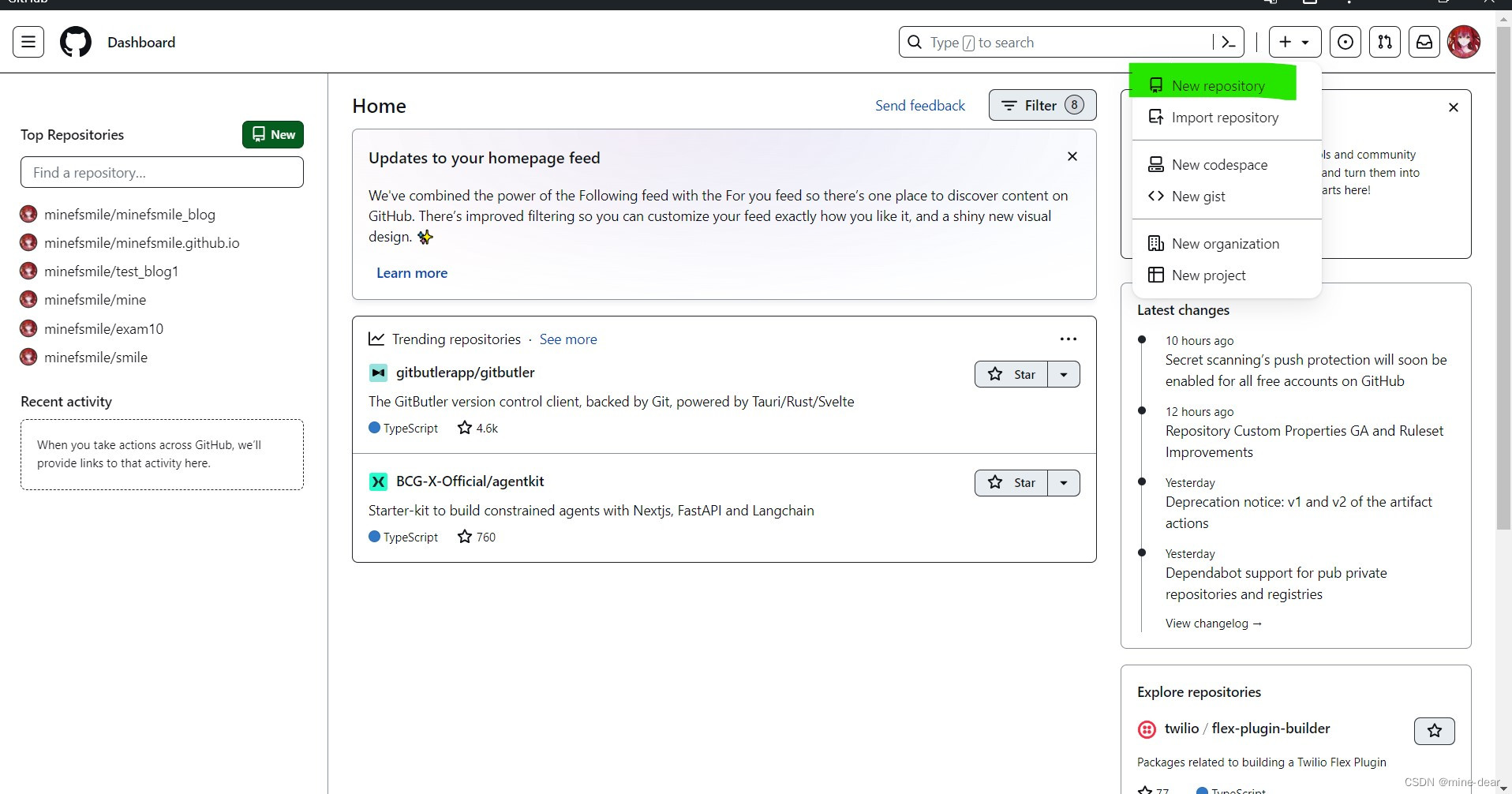Open the Issues icon in header
This screenshot has height=794, width=1512.
coord(1345,42)
